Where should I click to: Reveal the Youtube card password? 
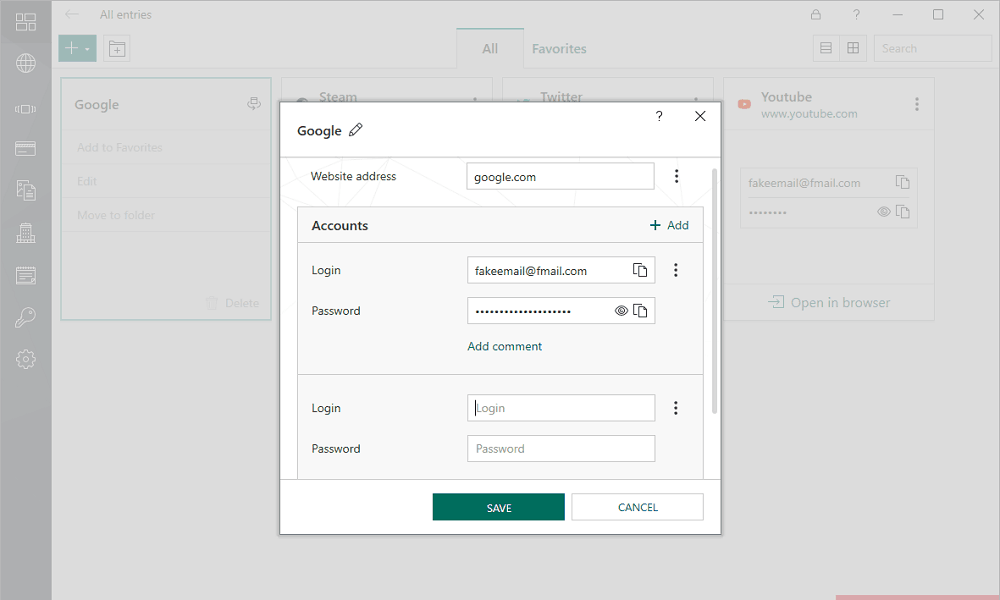(x=883, y=212)
